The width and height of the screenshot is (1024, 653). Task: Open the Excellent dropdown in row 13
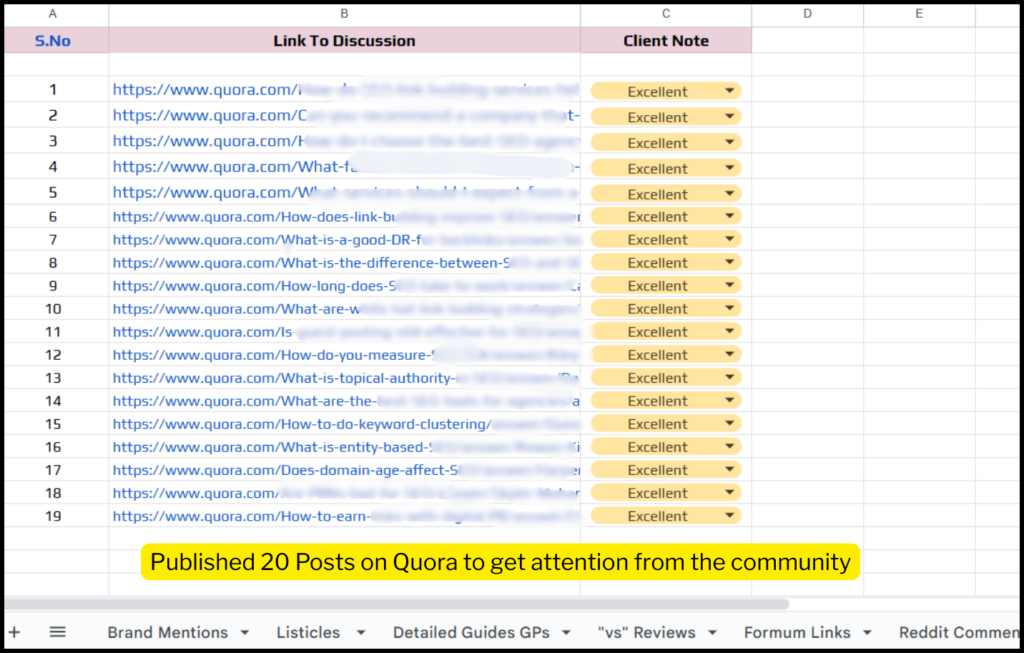(x=666, y=377)
